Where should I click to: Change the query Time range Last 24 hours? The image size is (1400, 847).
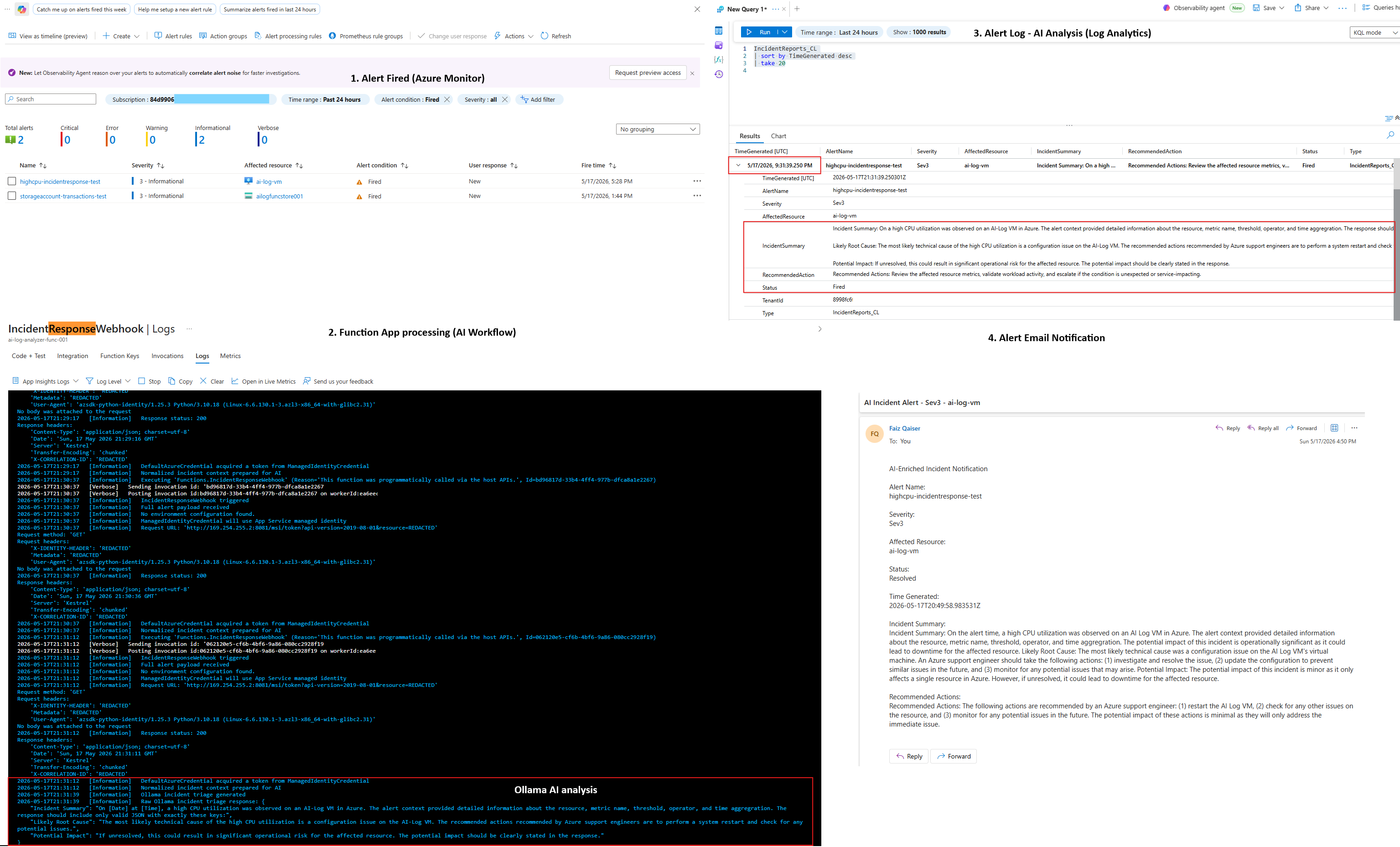pyautogui.click(x=839, y=32)
